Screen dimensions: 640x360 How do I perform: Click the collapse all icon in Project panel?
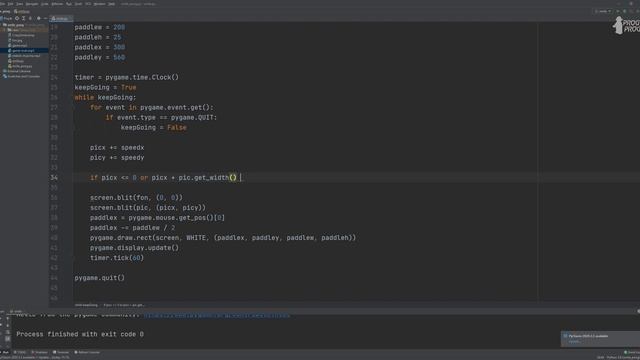tap(30, 18)
